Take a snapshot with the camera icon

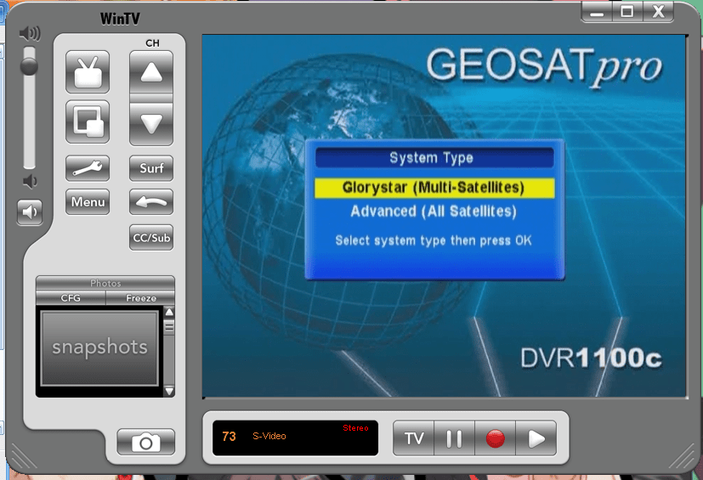[x=146, y=442]
